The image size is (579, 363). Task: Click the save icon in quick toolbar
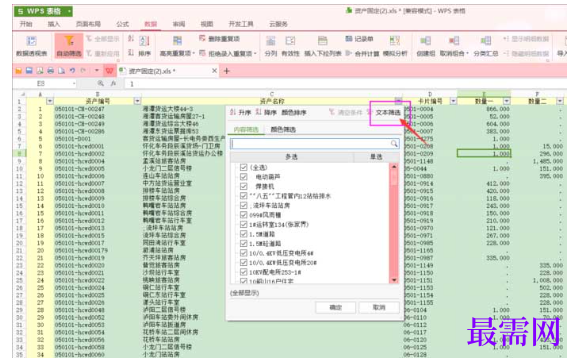(29, 71)
